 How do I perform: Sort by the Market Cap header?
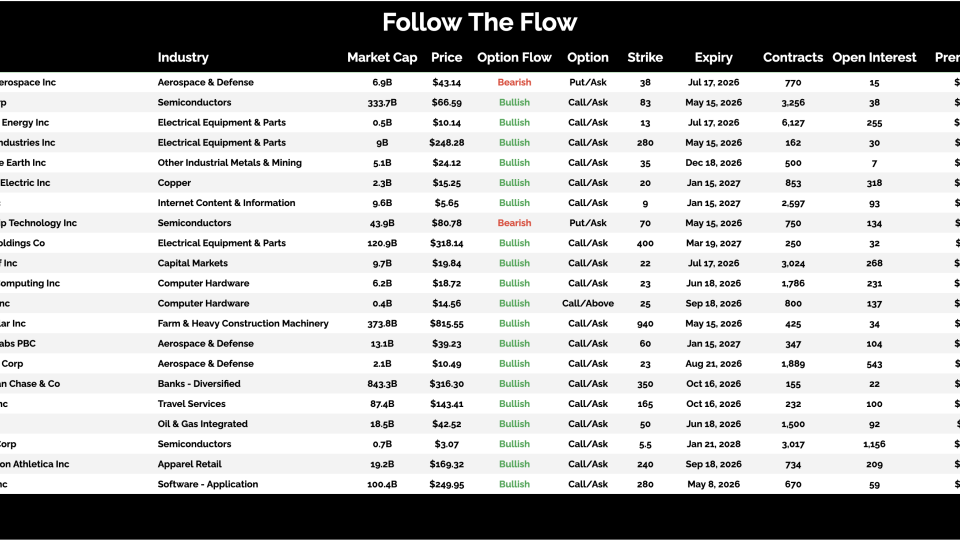380,57
